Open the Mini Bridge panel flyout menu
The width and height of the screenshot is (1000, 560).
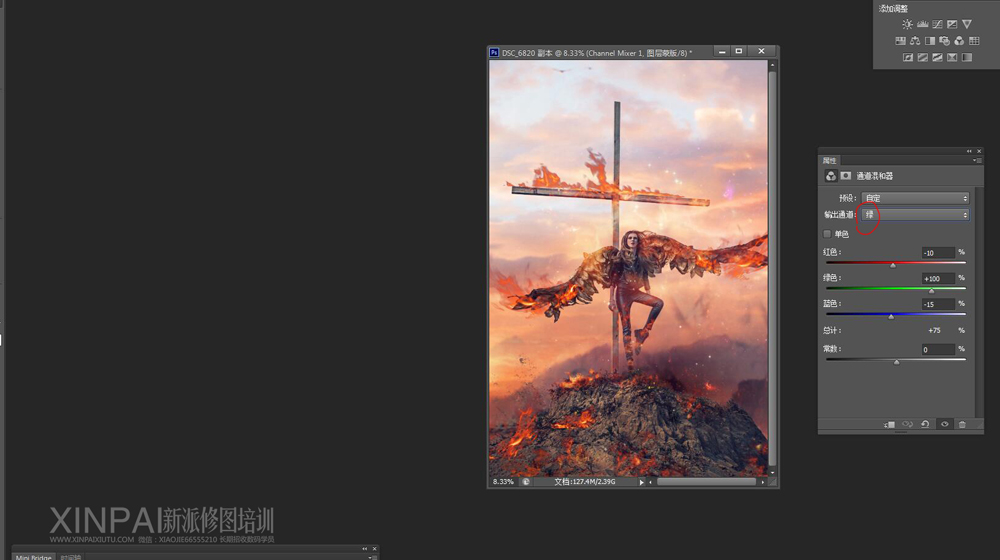(x=371, y=557)
